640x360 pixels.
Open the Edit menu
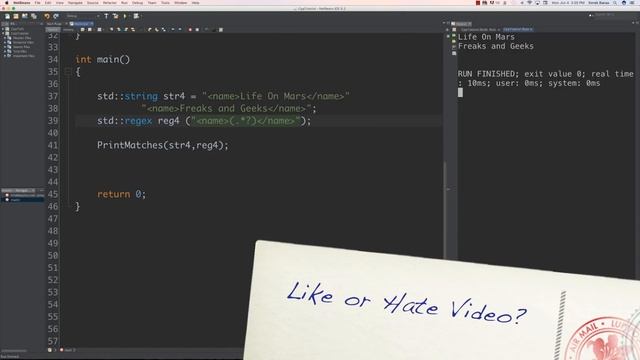click(x=48, y=3)
